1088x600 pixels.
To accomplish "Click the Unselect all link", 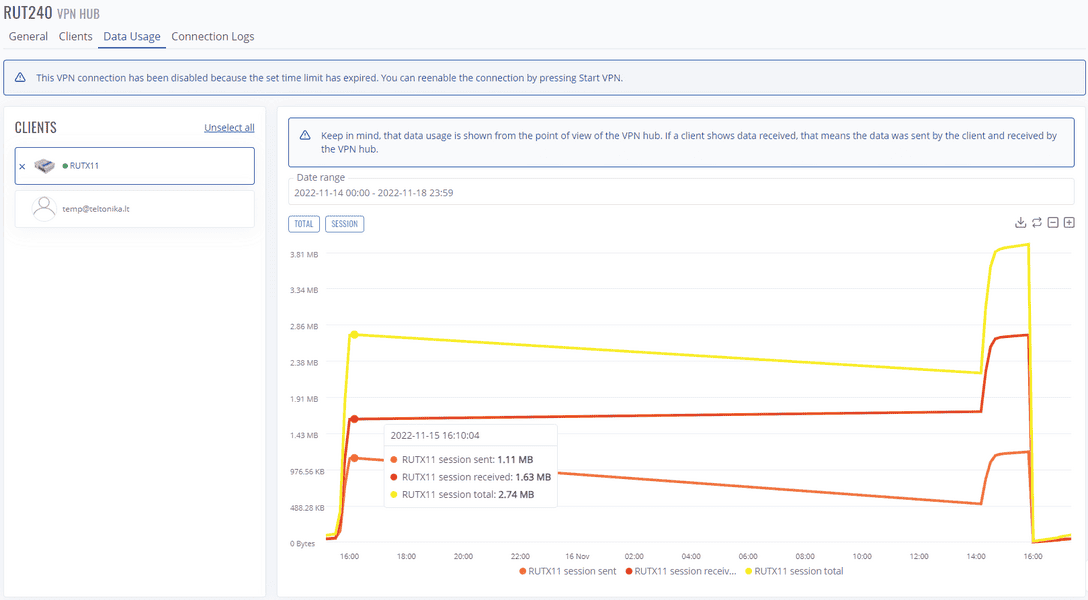I will tap(229, 128).
